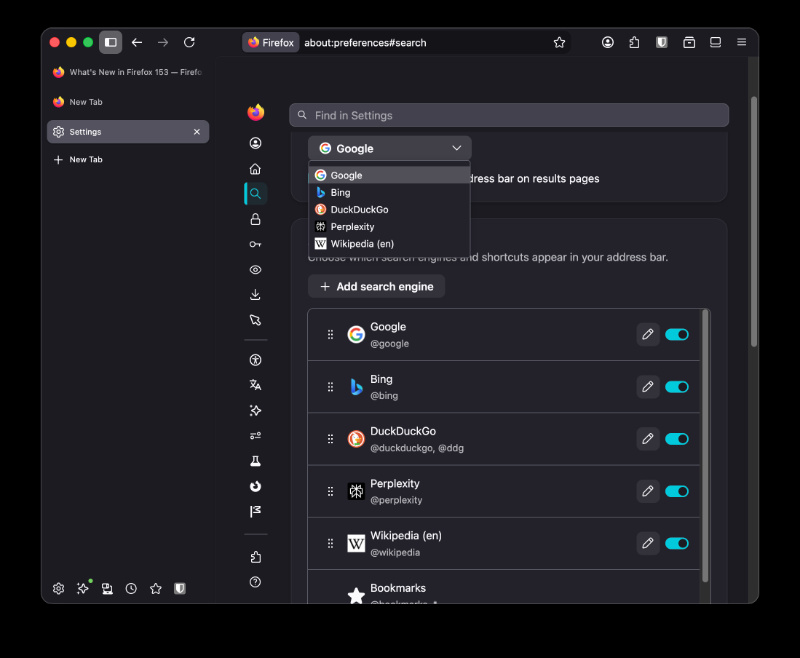Open the account icon in toolbar
This screenshot has width=800, height=658.
(608, 42)
